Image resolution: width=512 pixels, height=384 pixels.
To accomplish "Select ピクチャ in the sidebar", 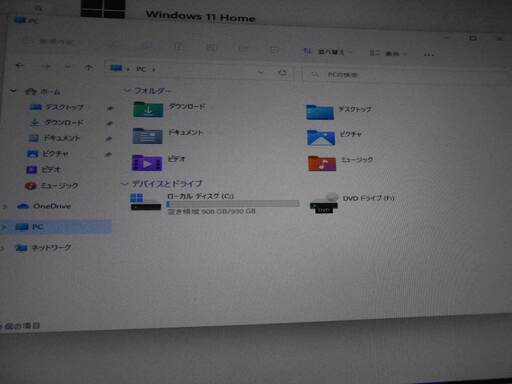I will [47, 154].
